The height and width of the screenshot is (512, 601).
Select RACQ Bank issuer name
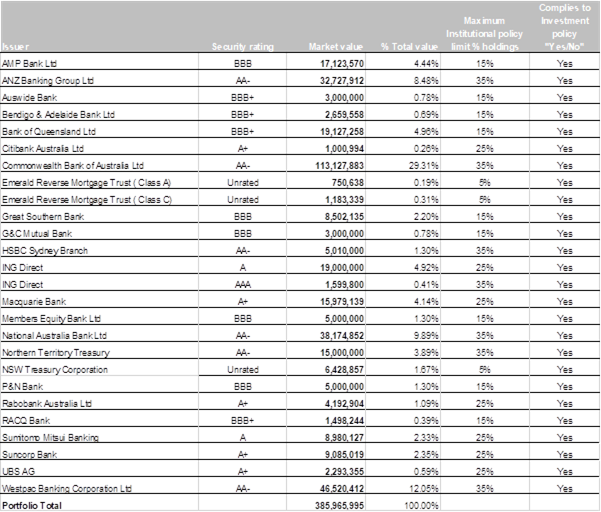(26, 420)
